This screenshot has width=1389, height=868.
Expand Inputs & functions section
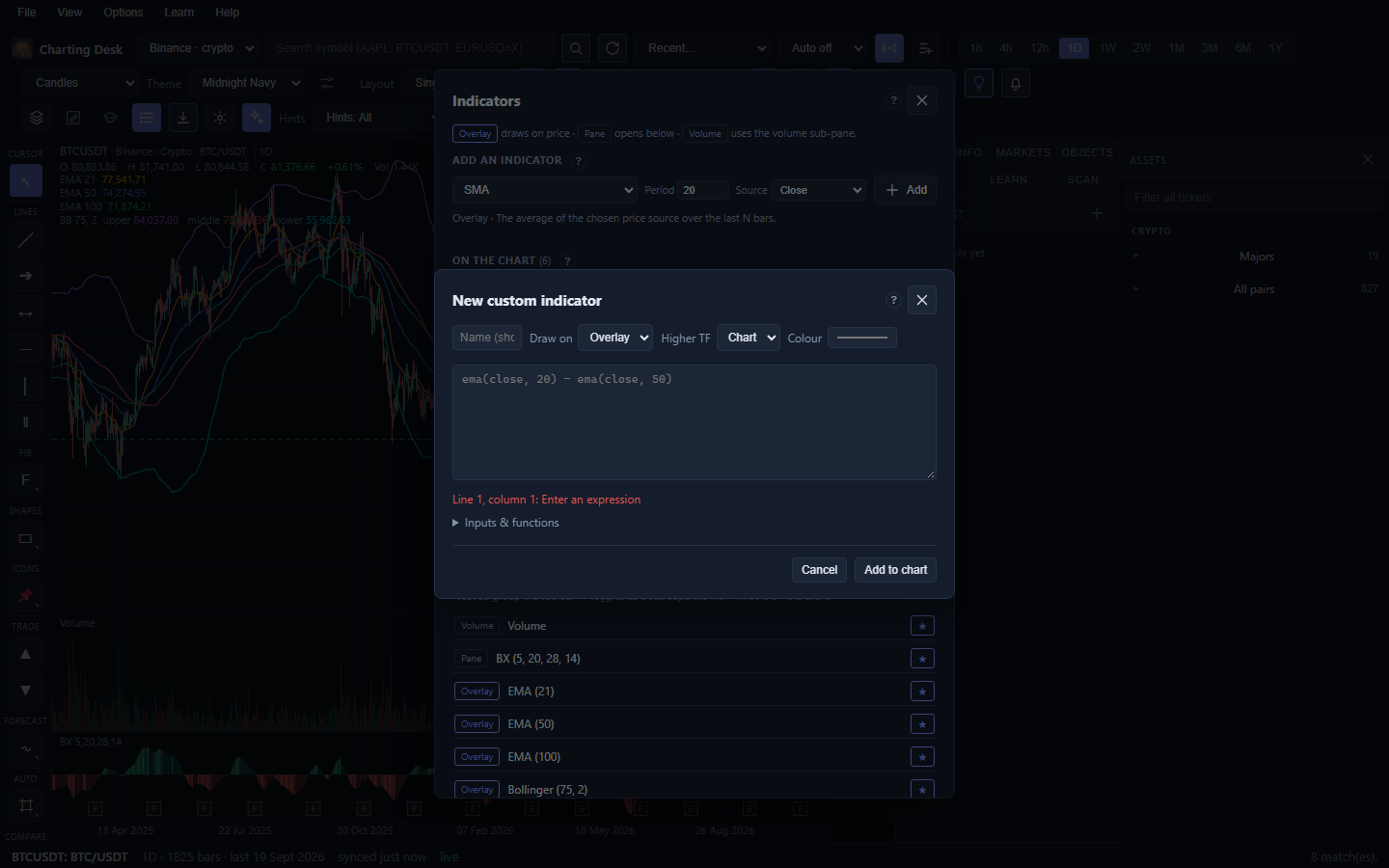(505, 523)
